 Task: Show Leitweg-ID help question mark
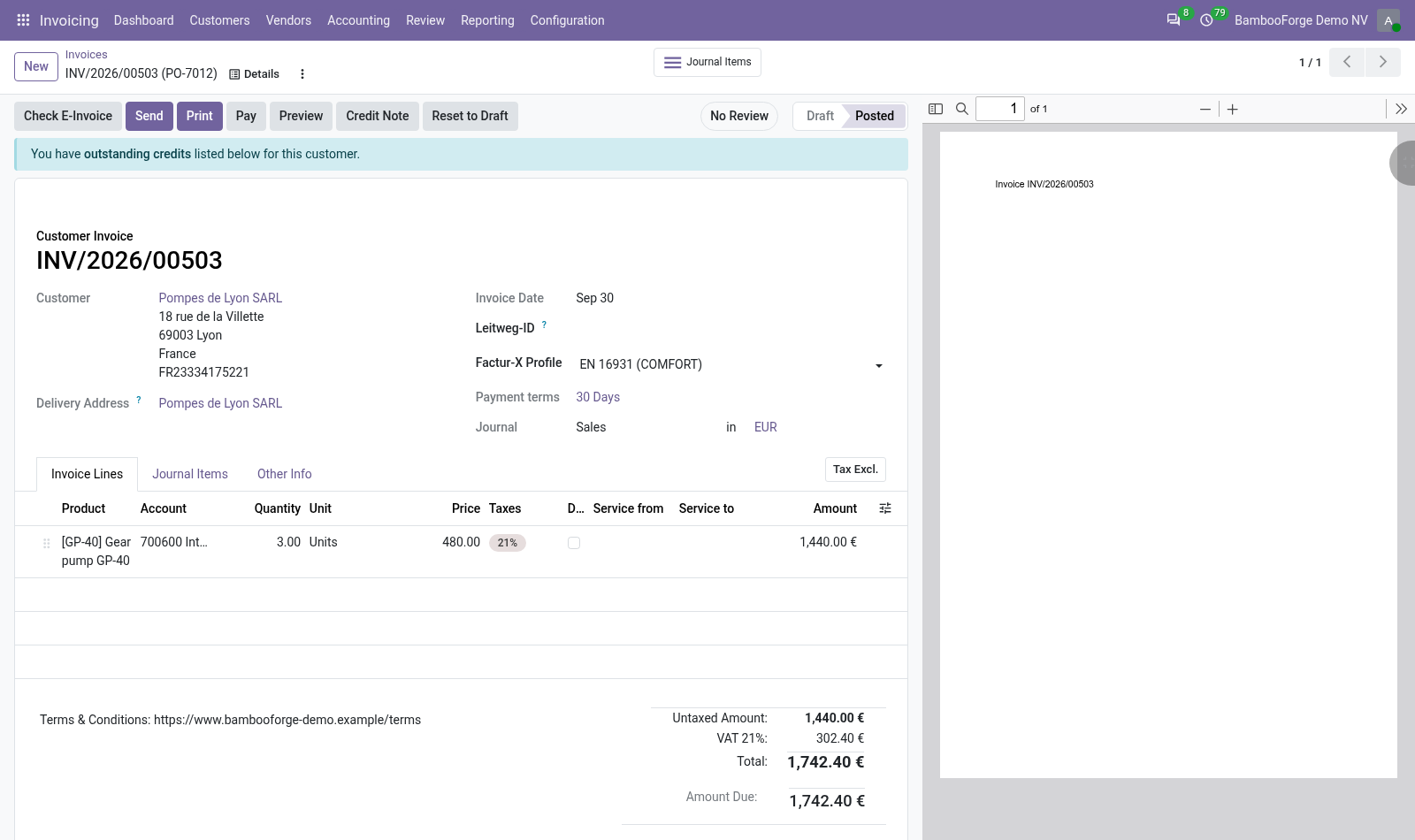(x=544, y=325)
